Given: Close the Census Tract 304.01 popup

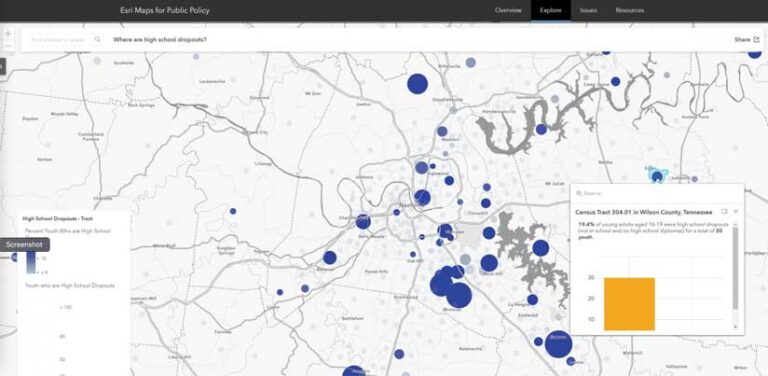Looking at the screenshot, I should pos(736,212).
